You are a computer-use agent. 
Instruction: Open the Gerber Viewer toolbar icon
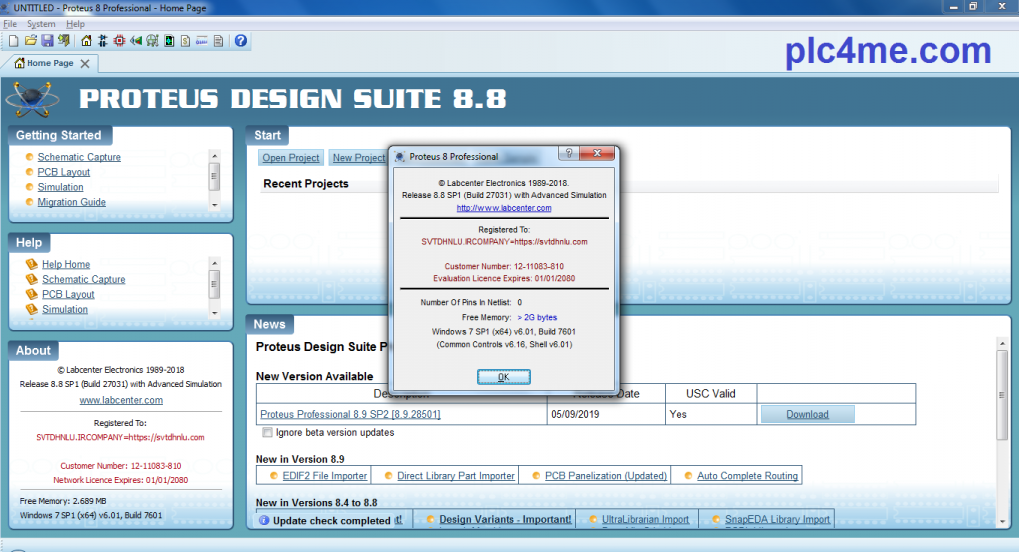click(152, 41)
